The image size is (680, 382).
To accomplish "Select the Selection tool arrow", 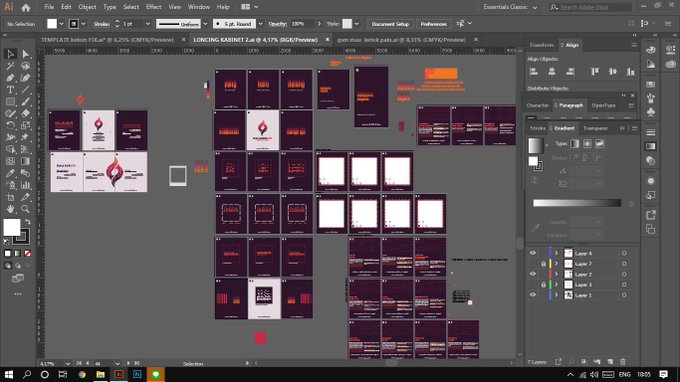I will tap(10, 54).
